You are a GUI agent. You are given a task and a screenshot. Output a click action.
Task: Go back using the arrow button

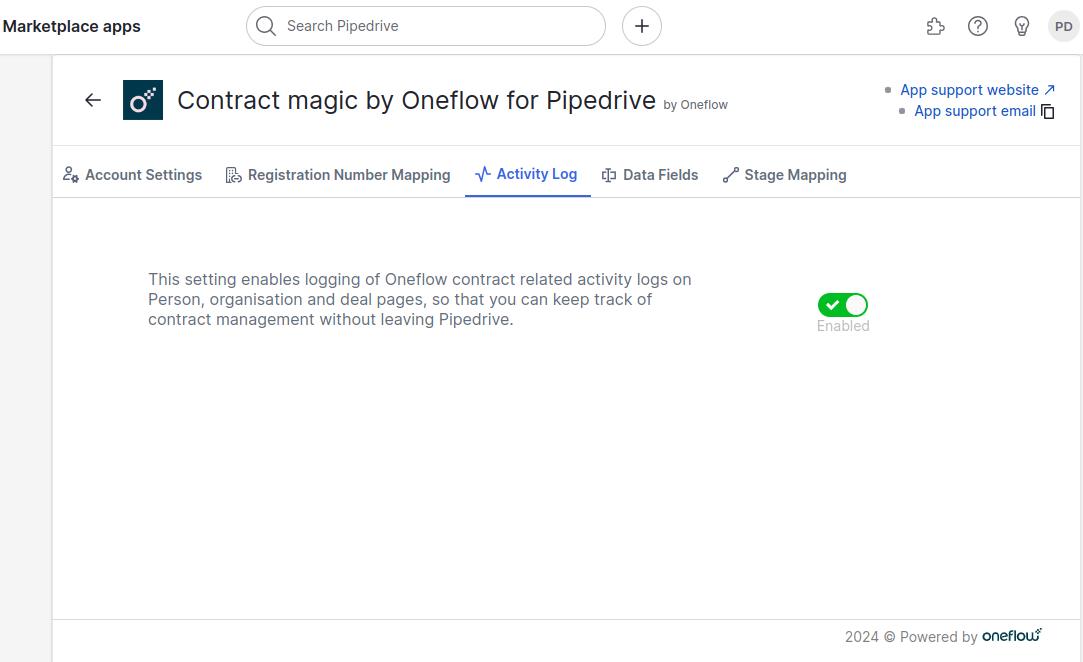click(92, 100)
